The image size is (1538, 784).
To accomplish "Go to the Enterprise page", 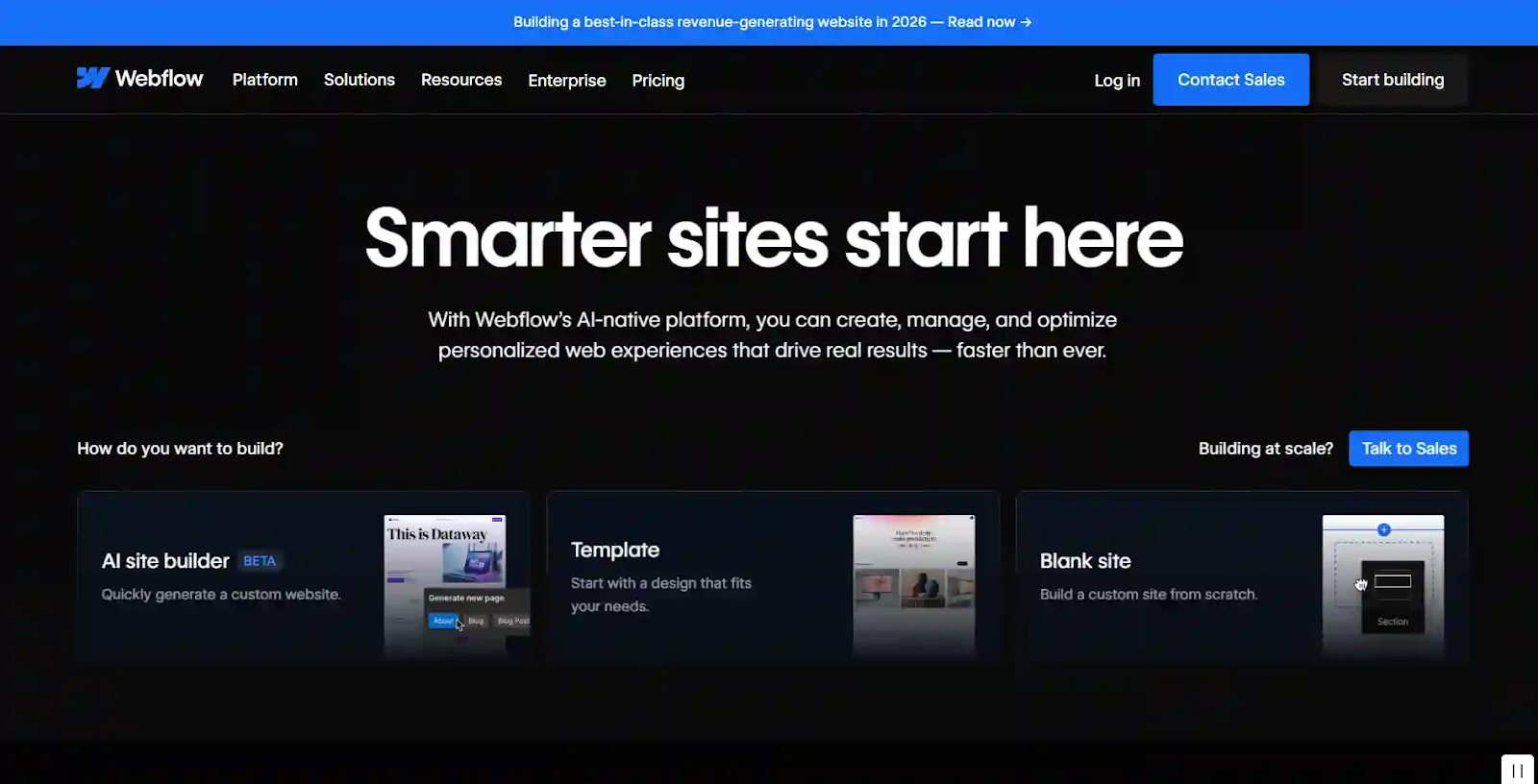I will pos(567,81).
